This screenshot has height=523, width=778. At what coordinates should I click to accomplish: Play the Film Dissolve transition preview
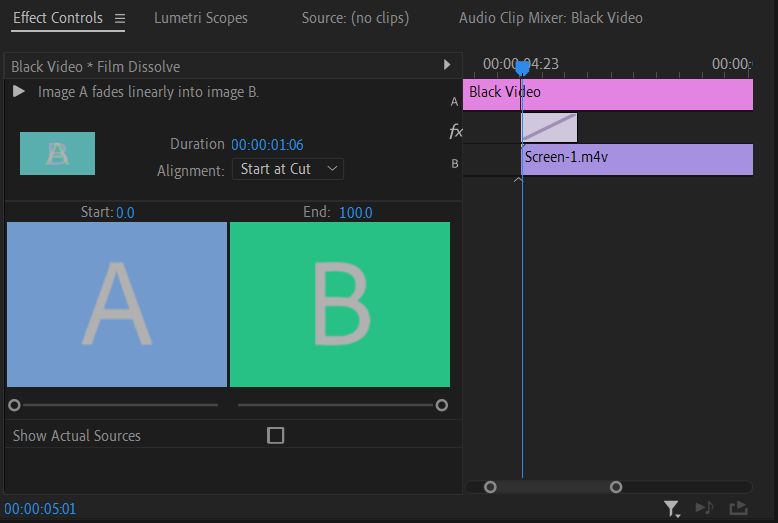19,92
